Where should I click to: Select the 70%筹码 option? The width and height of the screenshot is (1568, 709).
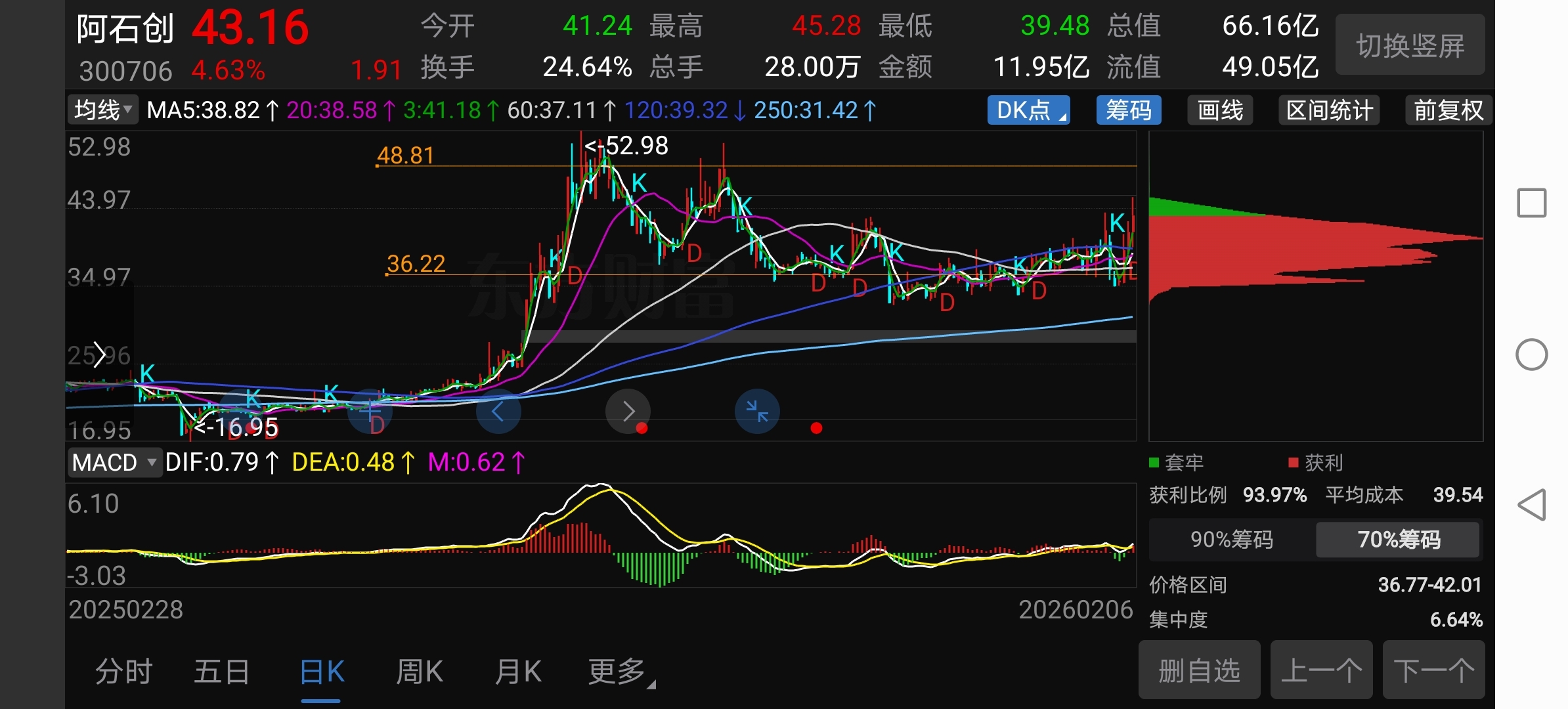[1398, 540]
